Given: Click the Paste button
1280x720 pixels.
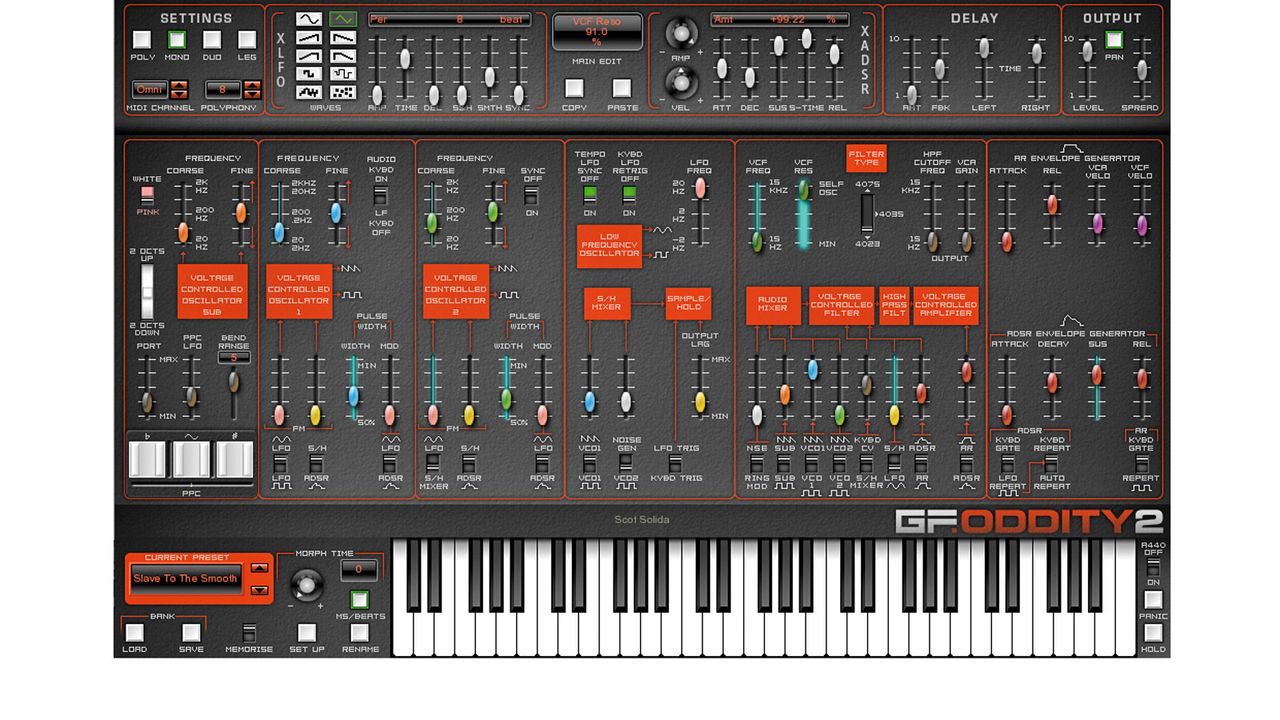Looking at the screenshot, I should pos(621,88).
